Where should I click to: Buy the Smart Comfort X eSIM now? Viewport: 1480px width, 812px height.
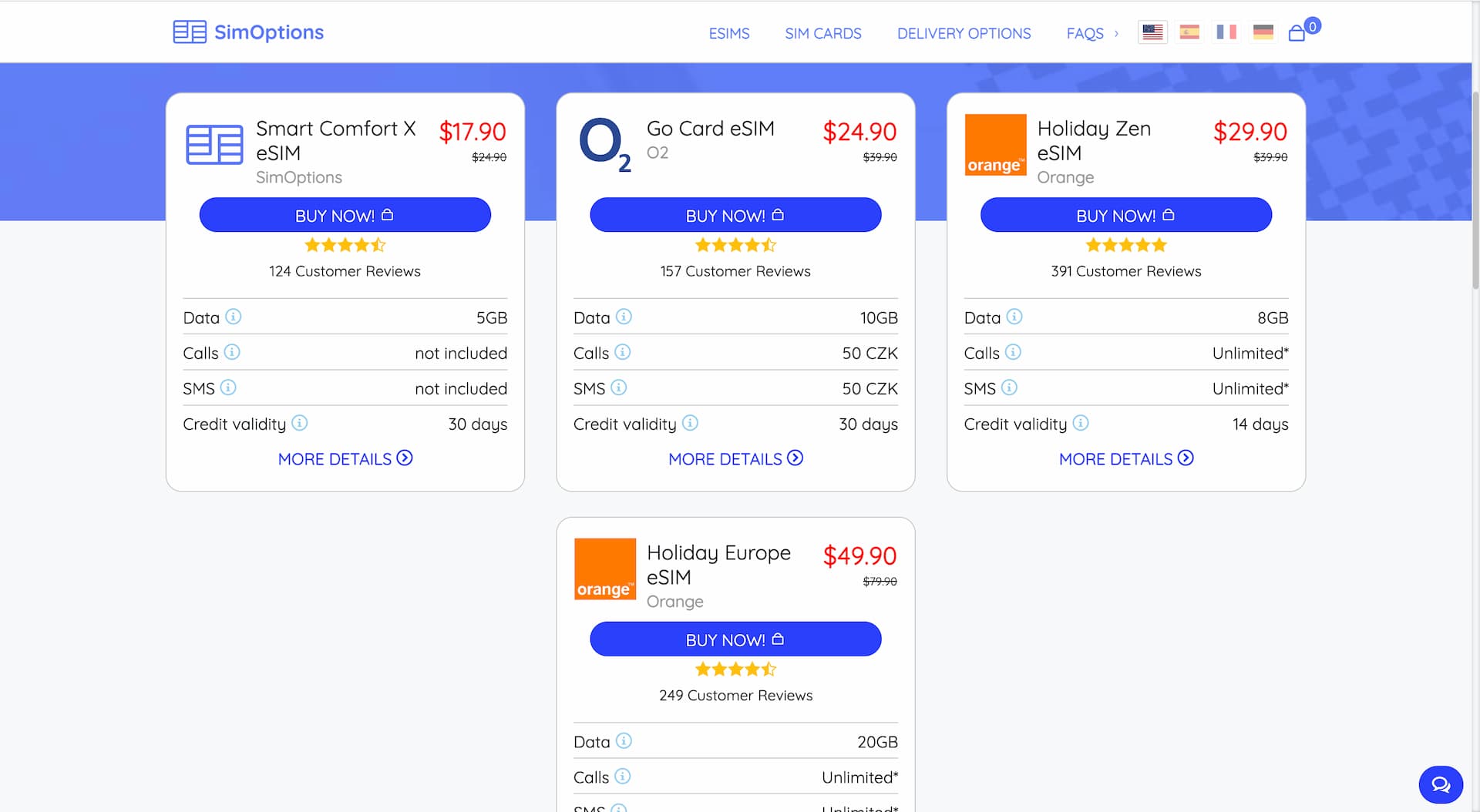tap(345, 215)
